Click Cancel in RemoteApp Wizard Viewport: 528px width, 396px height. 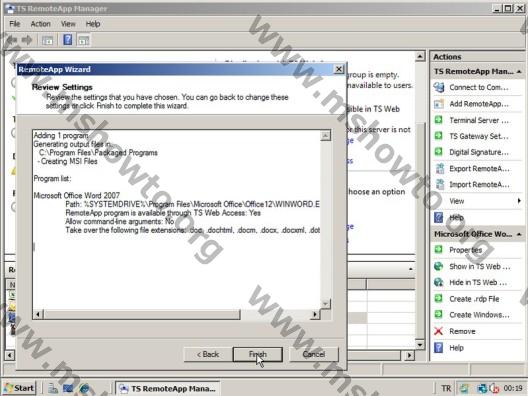click(x=314, y=355)
